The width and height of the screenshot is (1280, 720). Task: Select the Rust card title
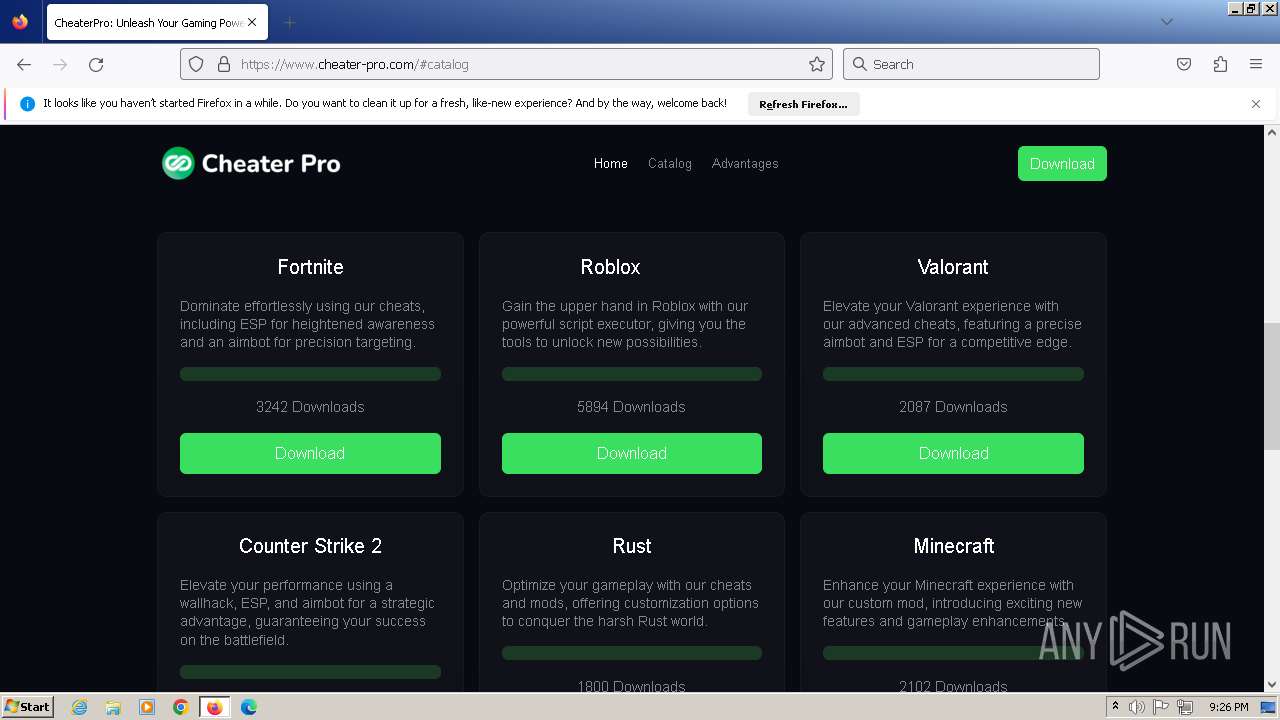(632, 546)
